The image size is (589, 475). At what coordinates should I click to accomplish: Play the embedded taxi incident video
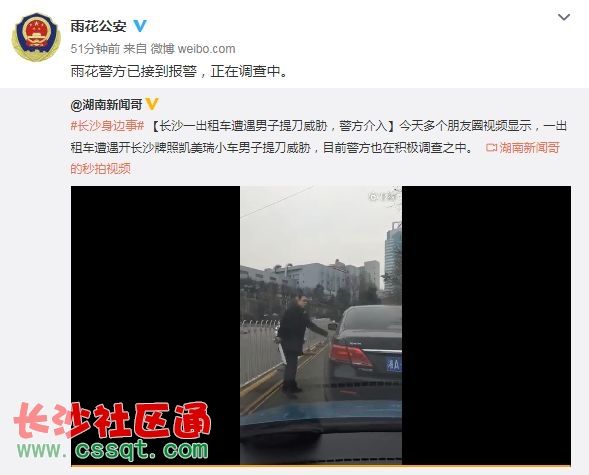point(321,325)
